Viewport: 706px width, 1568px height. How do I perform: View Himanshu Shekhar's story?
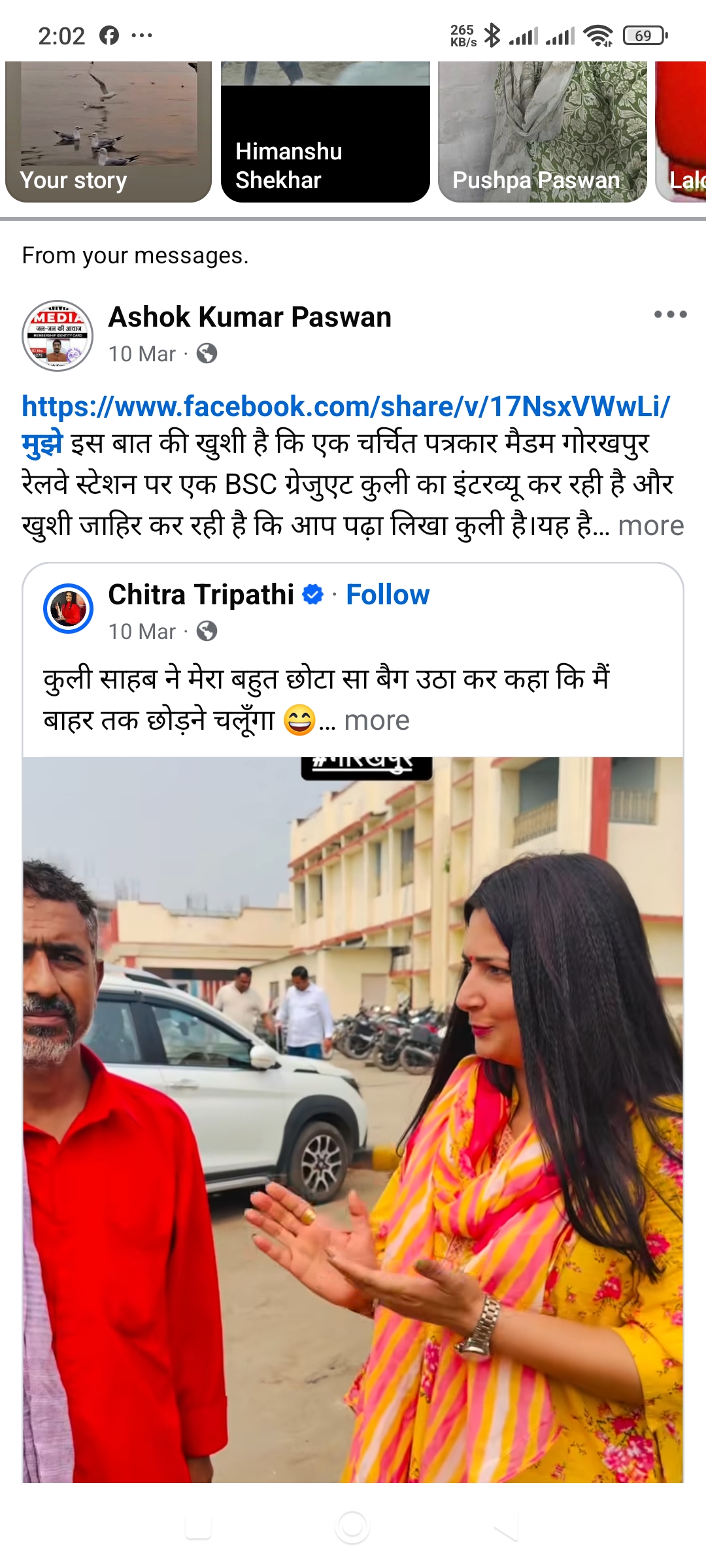coord(326,132)
